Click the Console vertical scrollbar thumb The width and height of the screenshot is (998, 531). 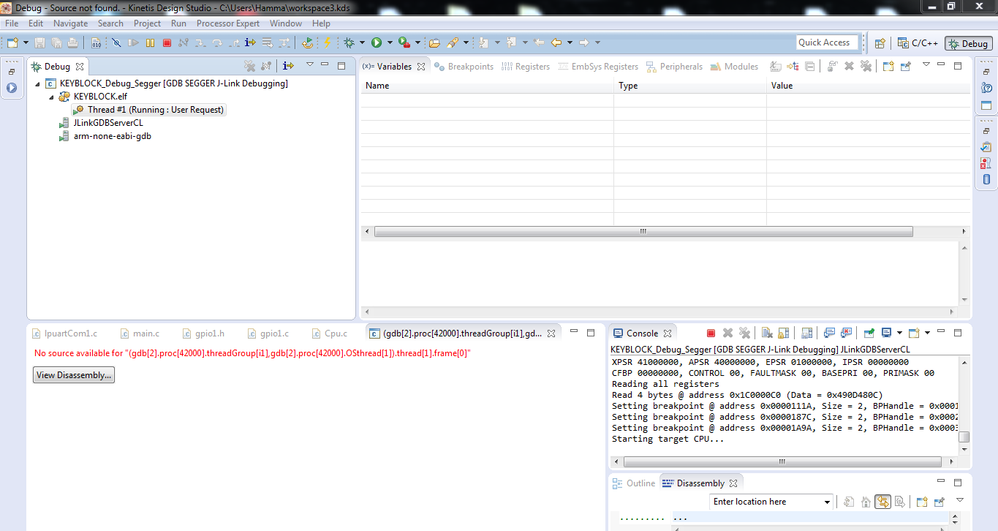point(964,437)
